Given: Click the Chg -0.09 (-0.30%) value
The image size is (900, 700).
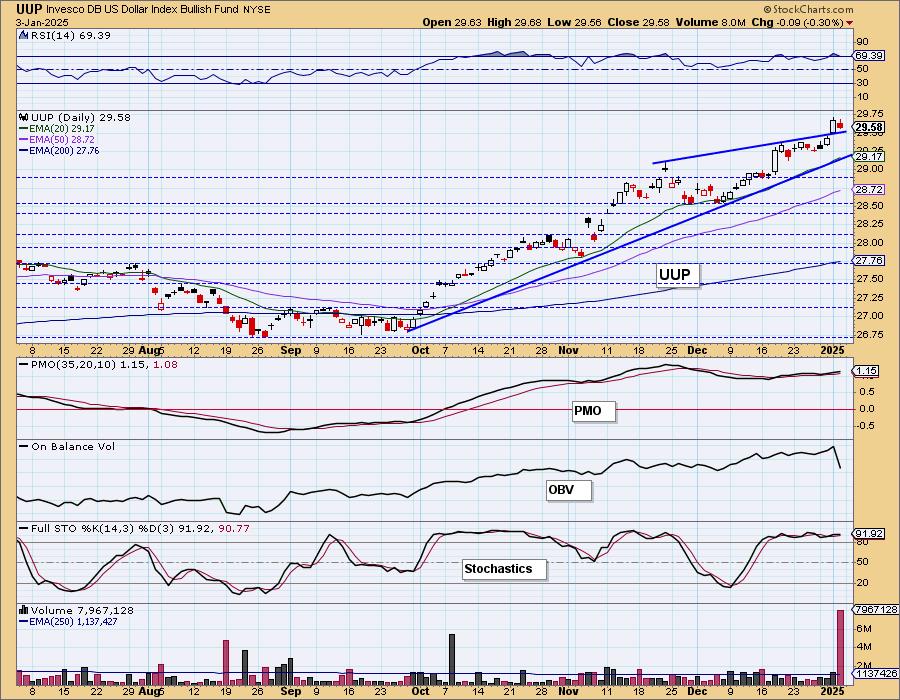Looking at the screenshot, I should pyautogui.click(x=797, y=22).
